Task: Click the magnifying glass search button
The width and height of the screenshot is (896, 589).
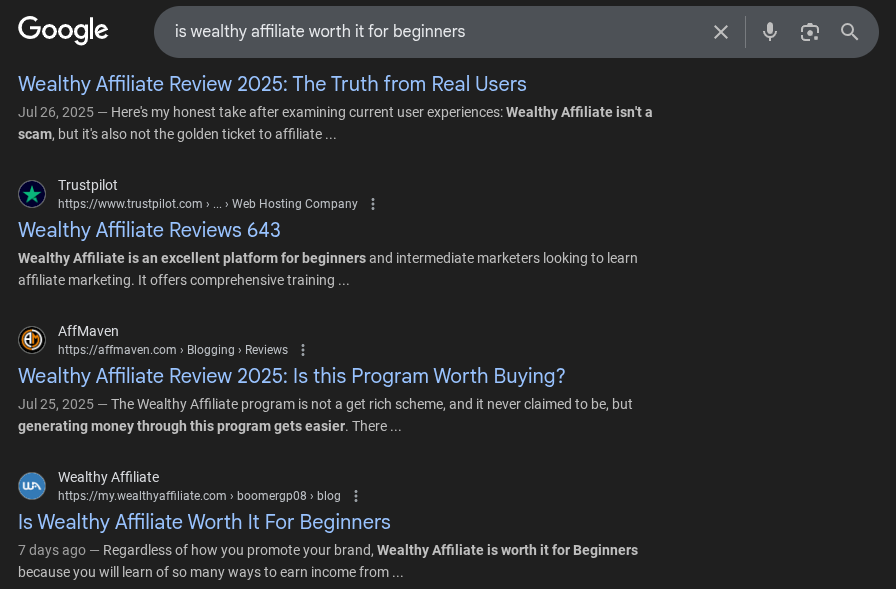Action: 850,32
